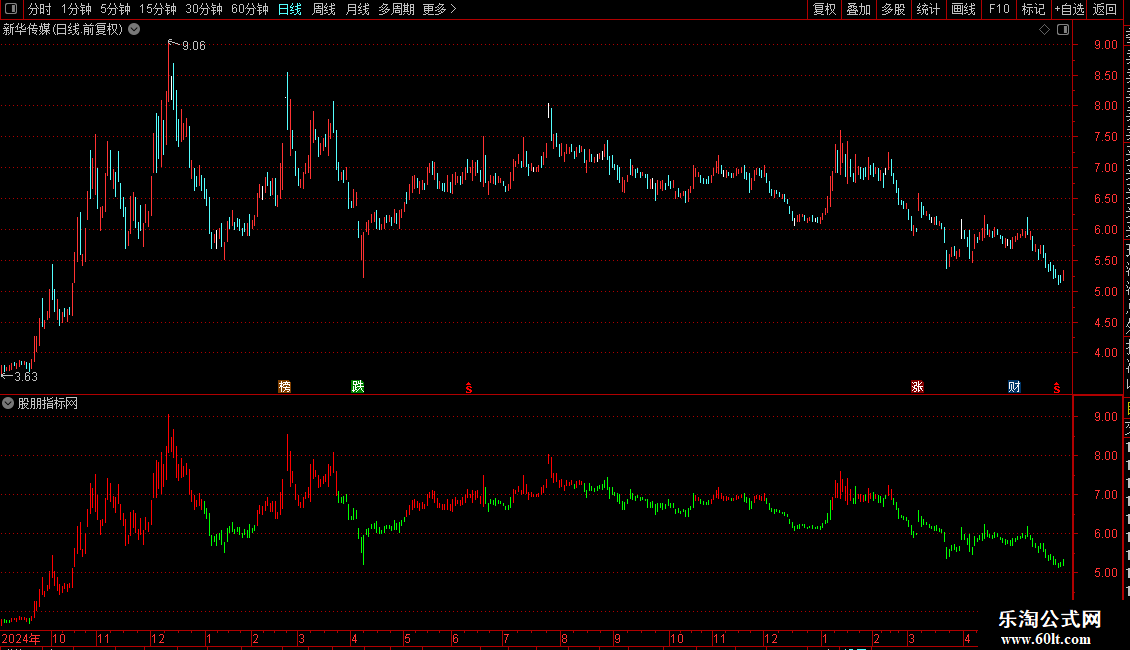Open the 统计 statistics tool

(927, 9)
